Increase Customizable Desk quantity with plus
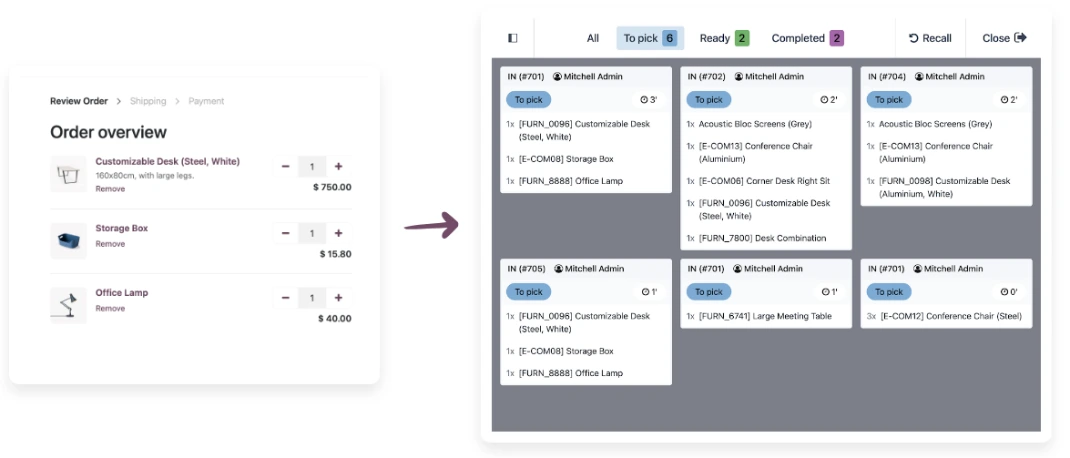The image size is (1070, 458). pos(338,167)
